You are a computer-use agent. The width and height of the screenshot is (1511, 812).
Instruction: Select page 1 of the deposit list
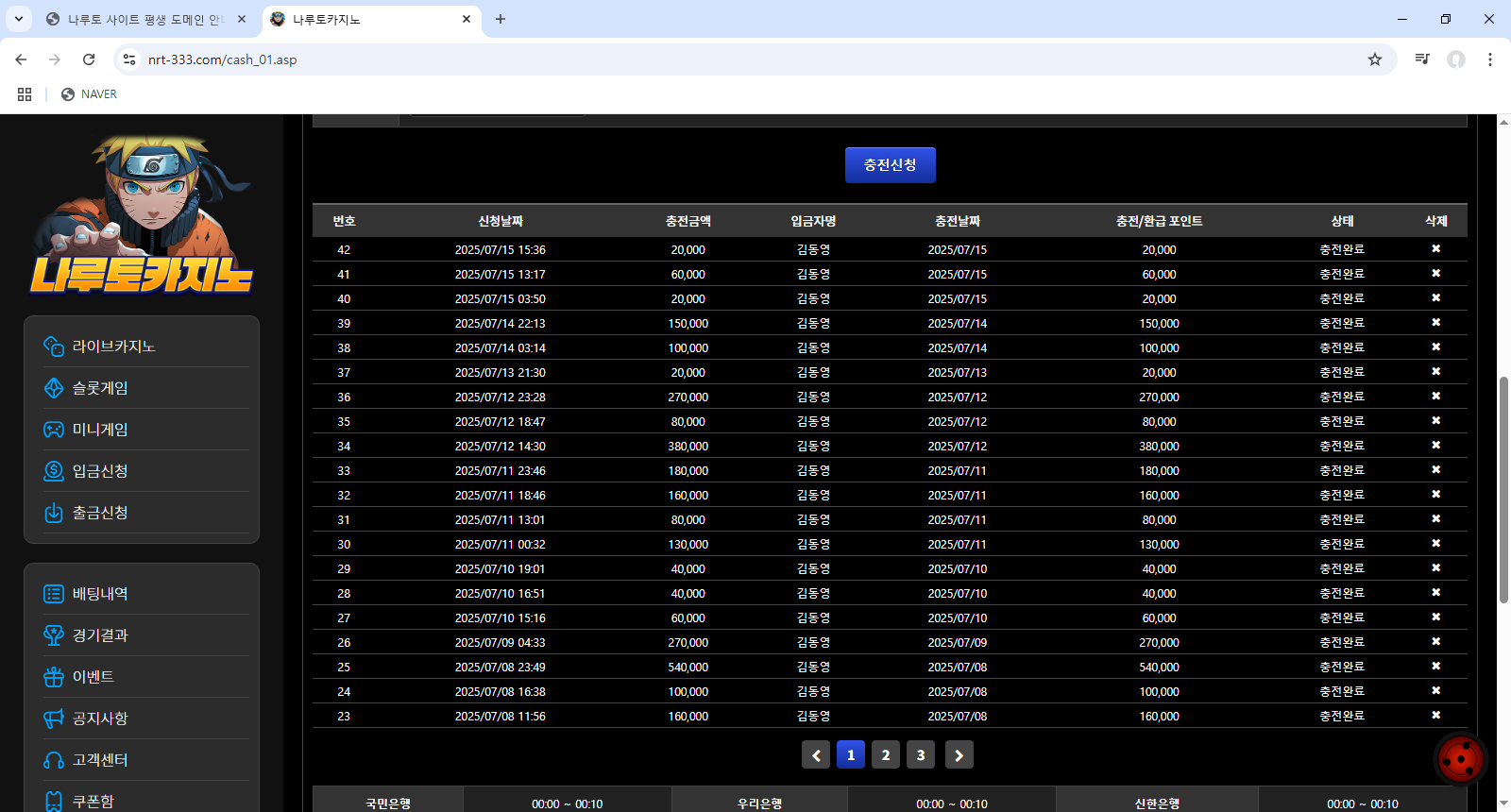(851, 755)
